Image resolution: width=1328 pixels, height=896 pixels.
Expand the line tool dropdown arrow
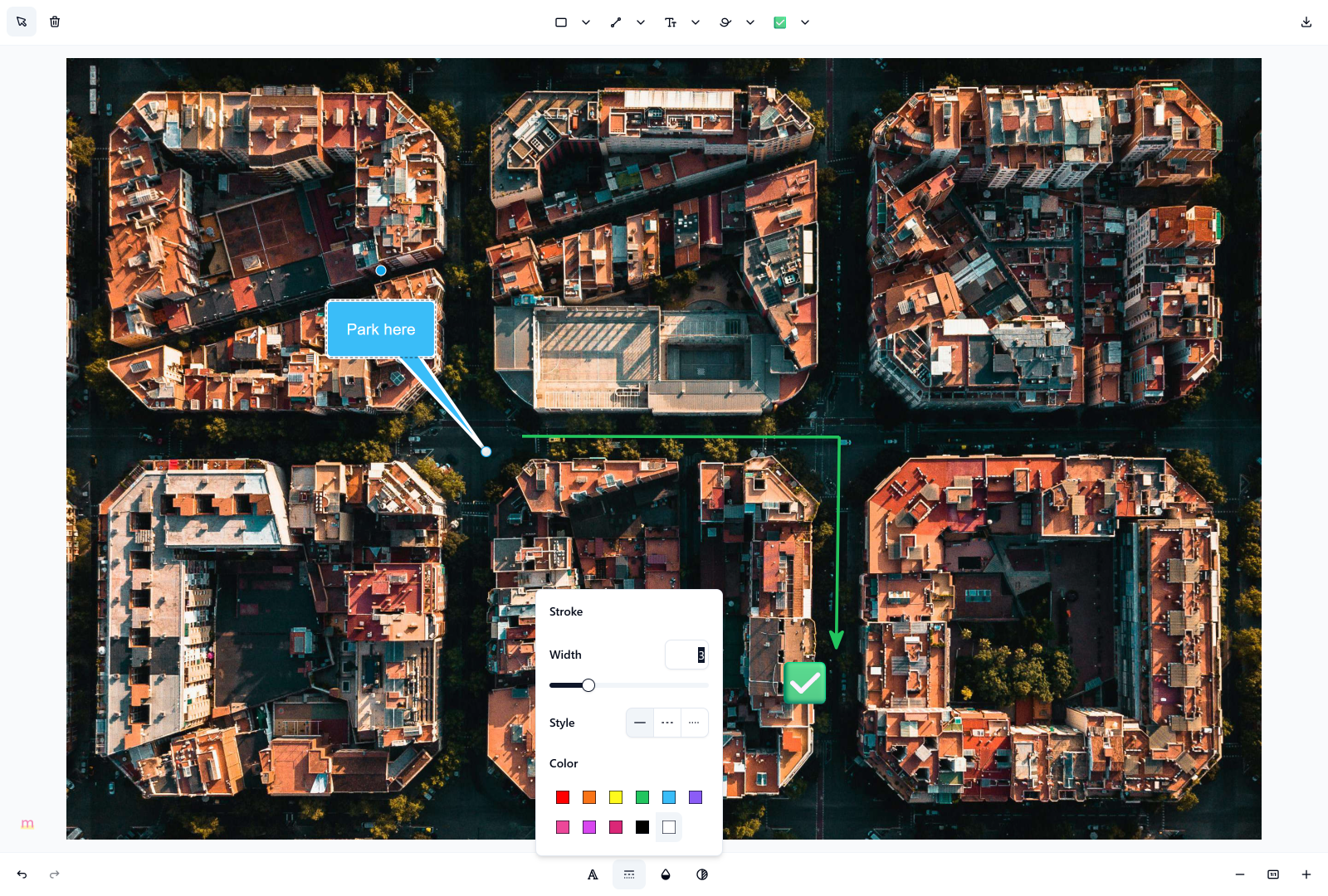coord(641,22)
